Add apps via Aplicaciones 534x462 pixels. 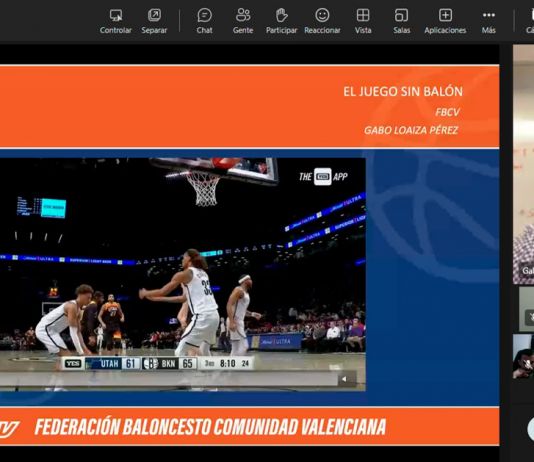tap(445, 21)
